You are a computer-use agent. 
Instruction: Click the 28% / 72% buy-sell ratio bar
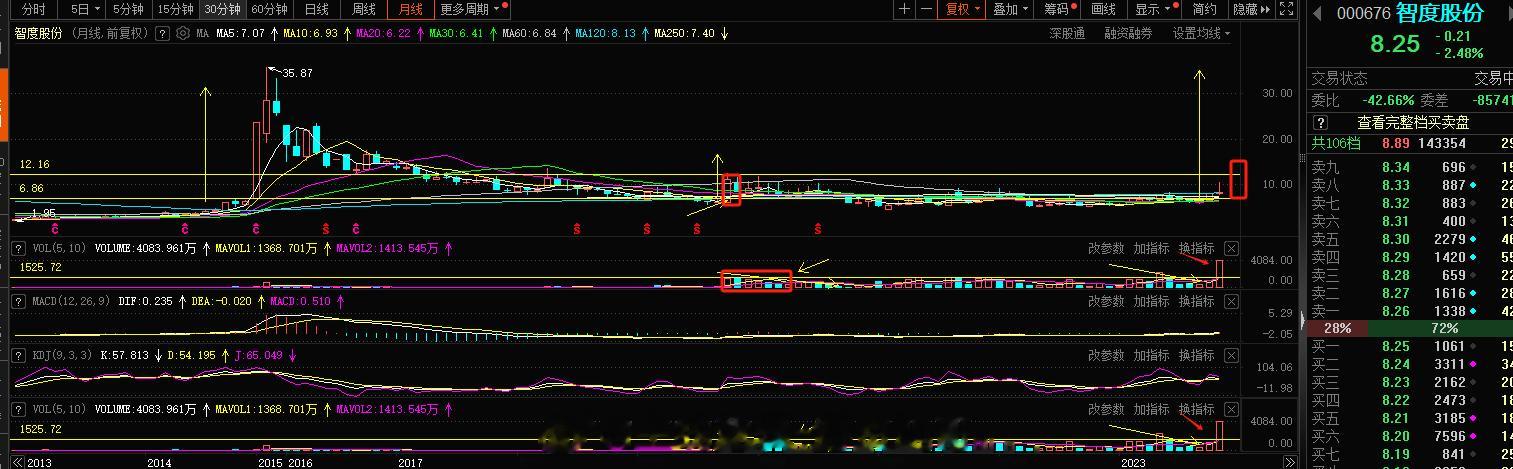pos(1410,328)
